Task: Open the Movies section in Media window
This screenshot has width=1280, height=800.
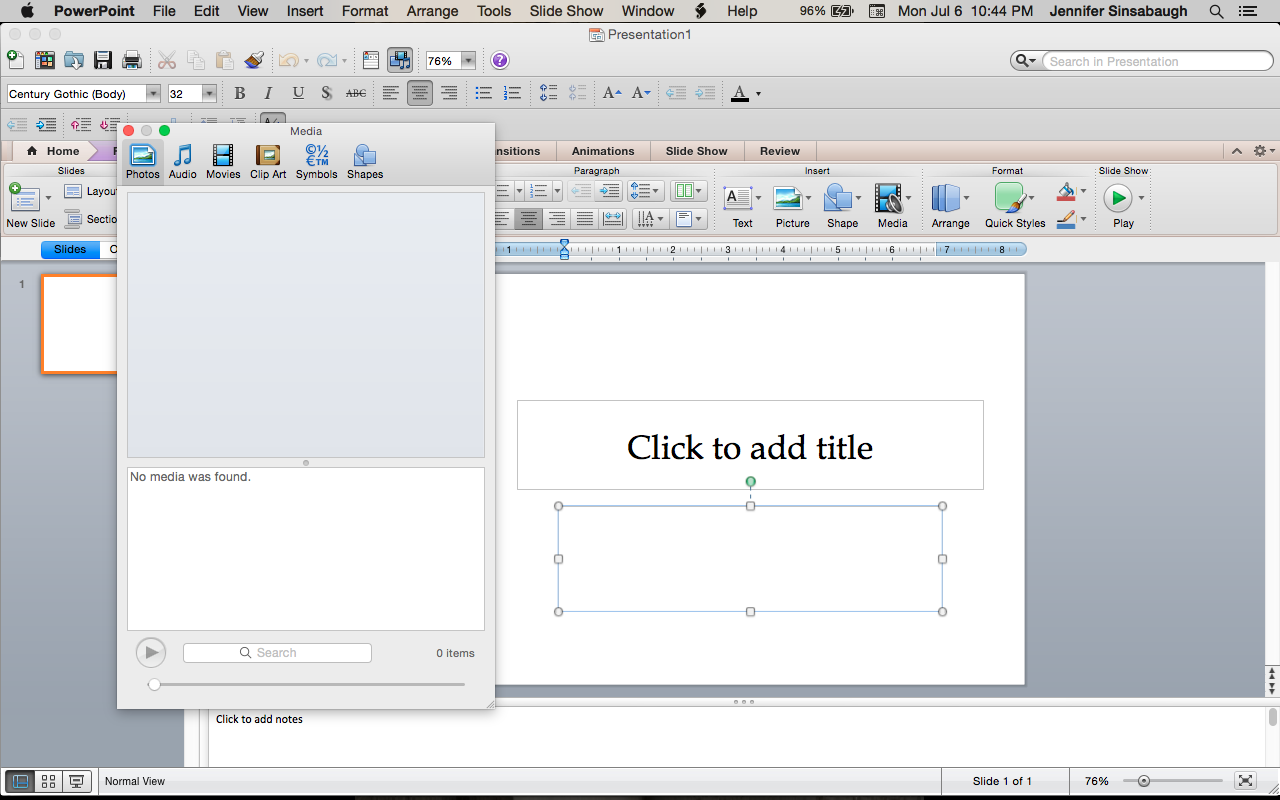Action: point(223,161)
